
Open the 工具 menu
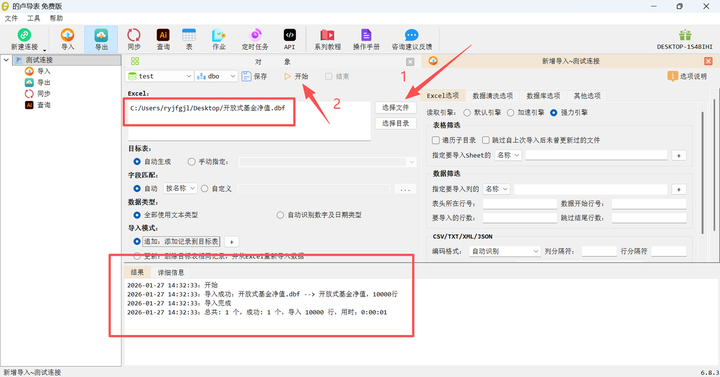pos(34,18)
